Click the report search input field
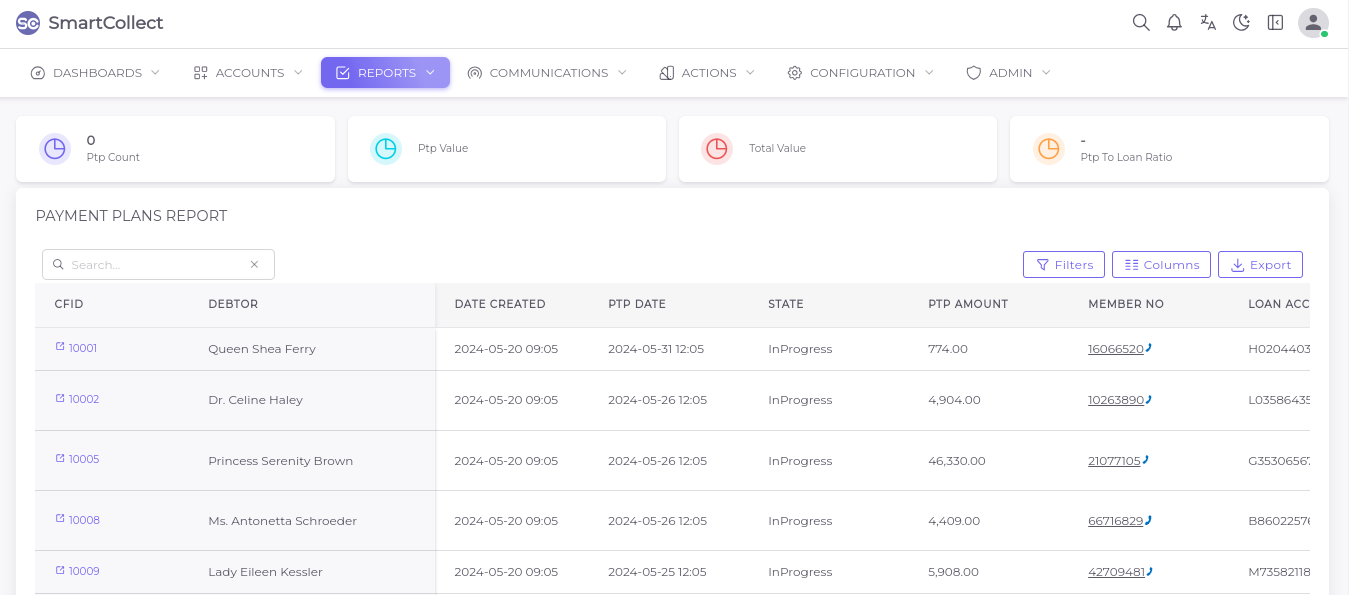Image resolution: width=1349 pixels, height=595 pixels. click(156, 265)
